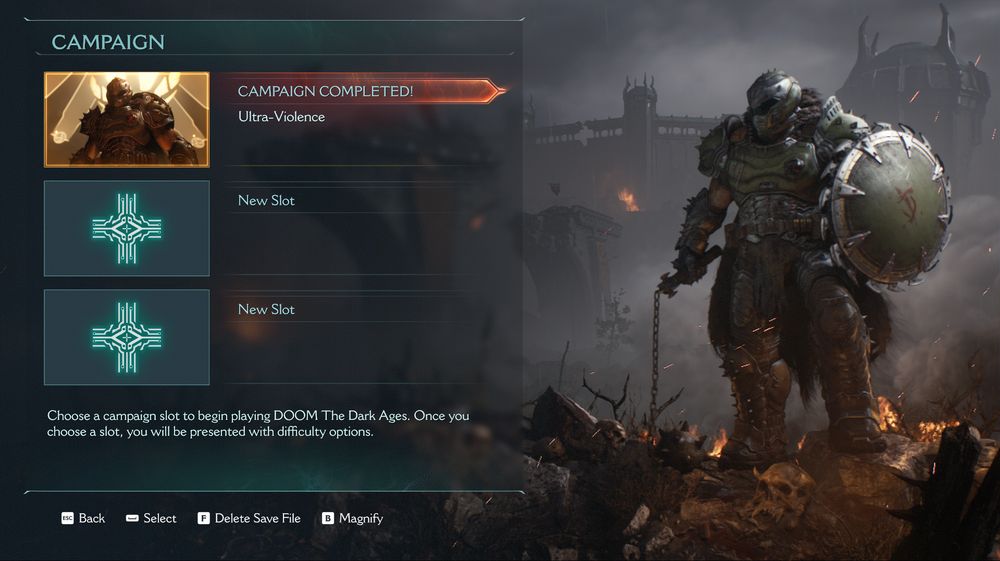Screen dimensions: 1000x561
Task: Select the CAMPAIGN COMPLETED! banner
Action: point(364,91)
